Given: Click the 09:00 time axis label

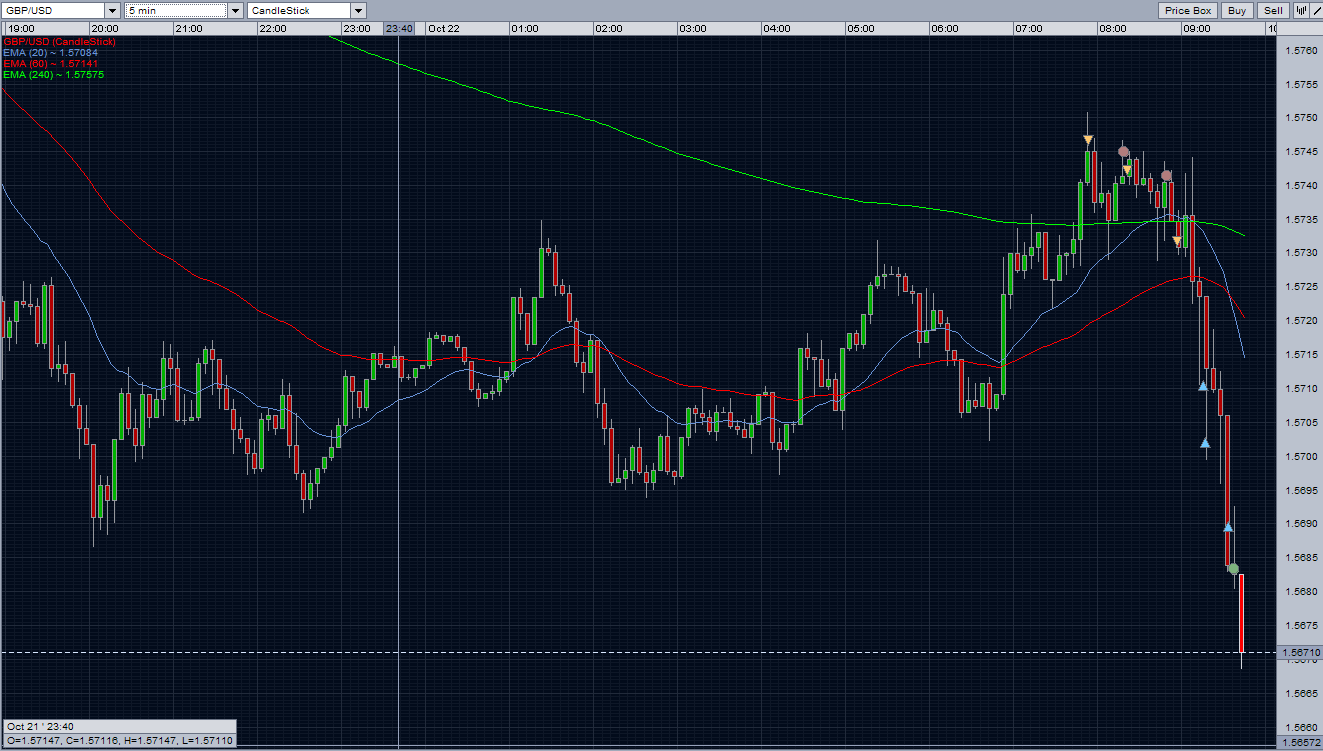Looking at the screenshot, I should click(1197, 28).
